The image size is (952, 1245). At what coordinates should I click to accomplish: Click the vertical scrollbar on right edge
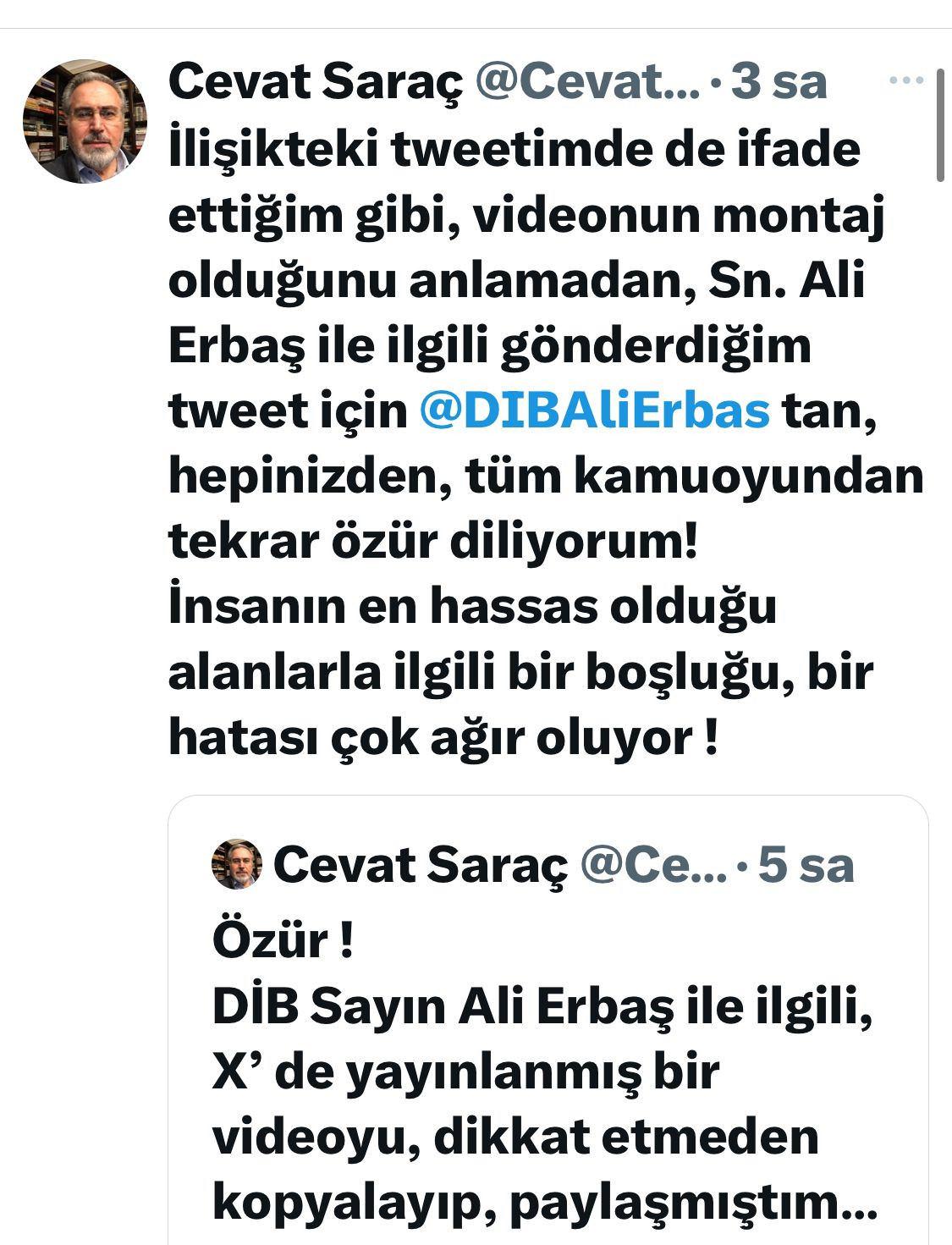pyautogui.click(x=940, y=125)
